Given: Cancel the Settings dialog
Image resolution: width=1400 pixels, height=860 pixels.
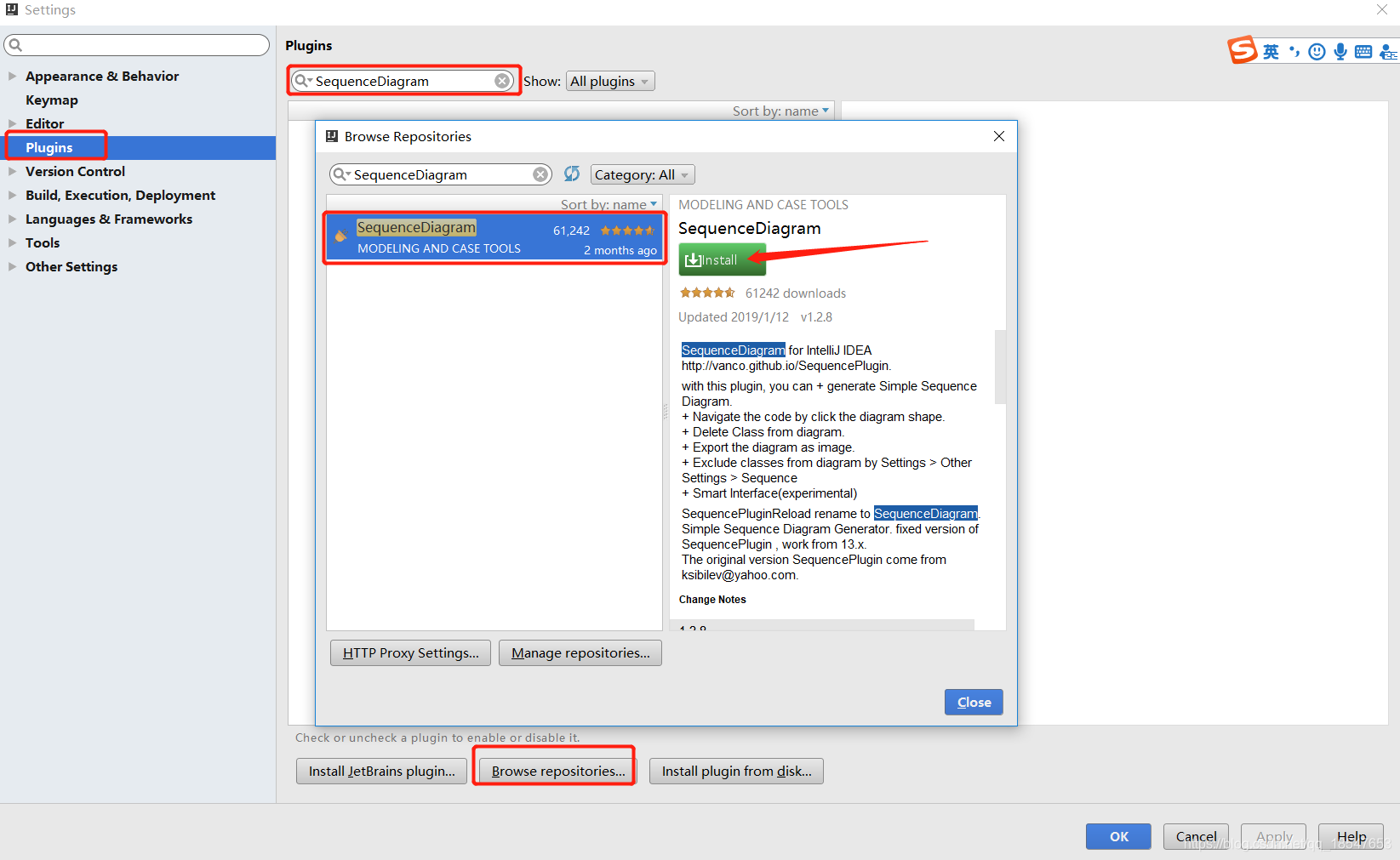Looking at the screenshot, I should [x=1196, y=836].
